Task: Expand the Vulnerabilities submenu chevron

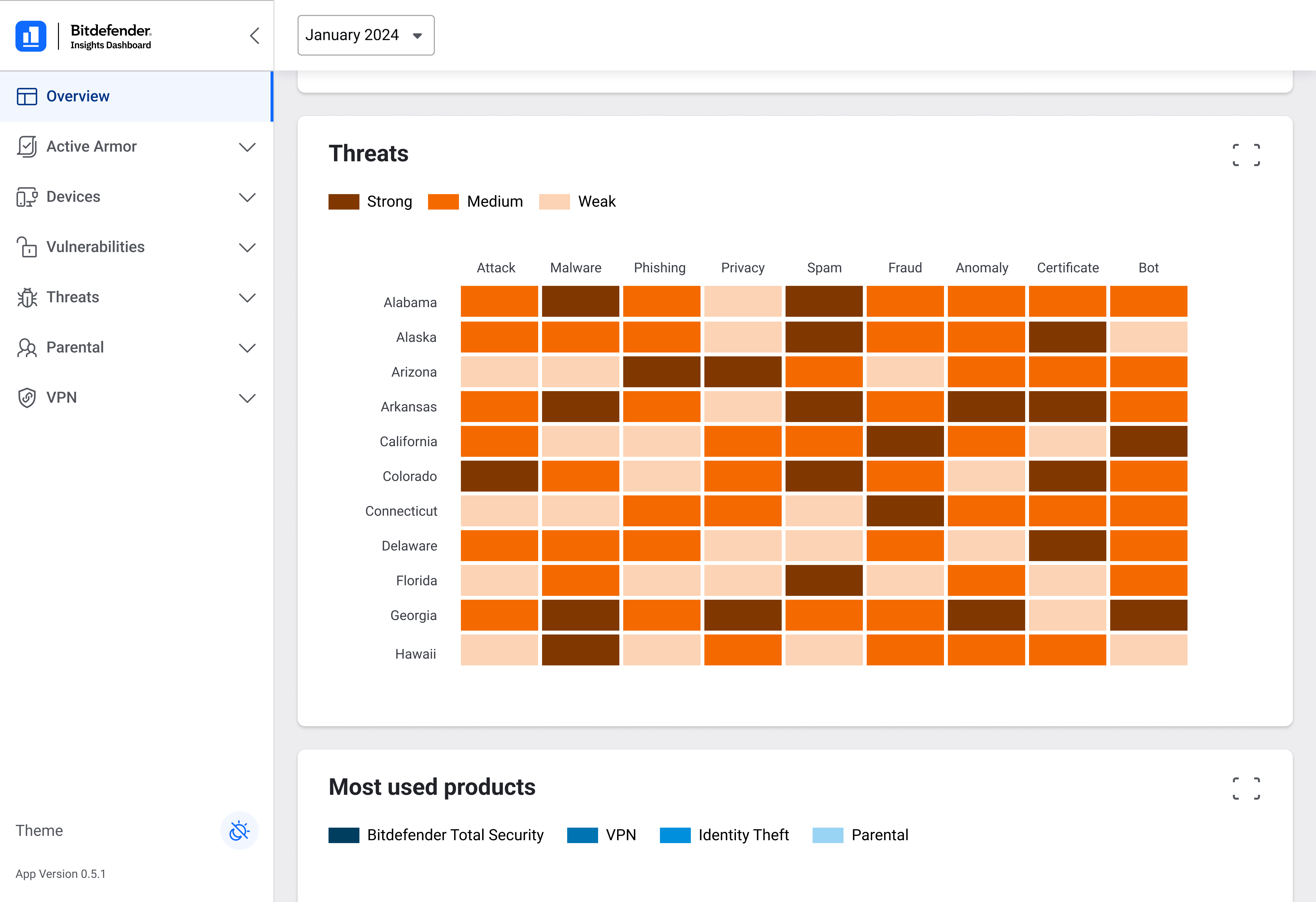Action: point(247,247)
